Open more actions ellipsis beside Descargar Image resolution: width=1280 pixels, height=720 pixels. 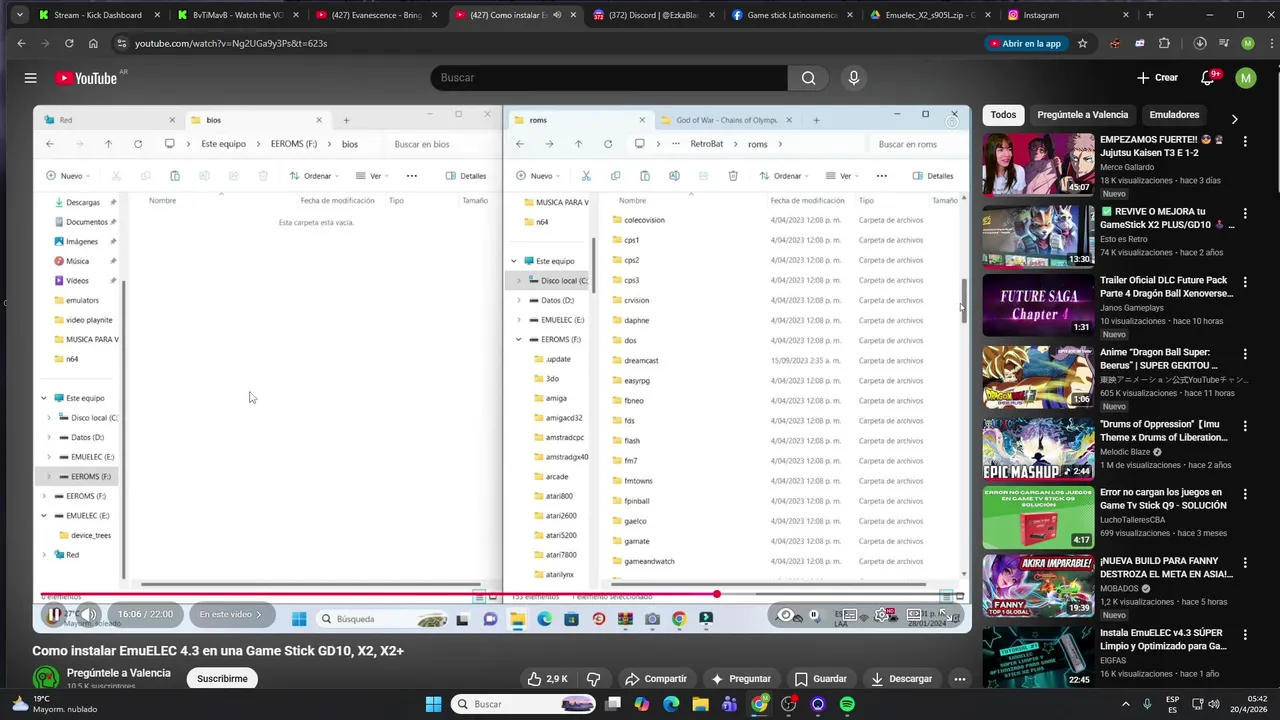pos(959,679)
